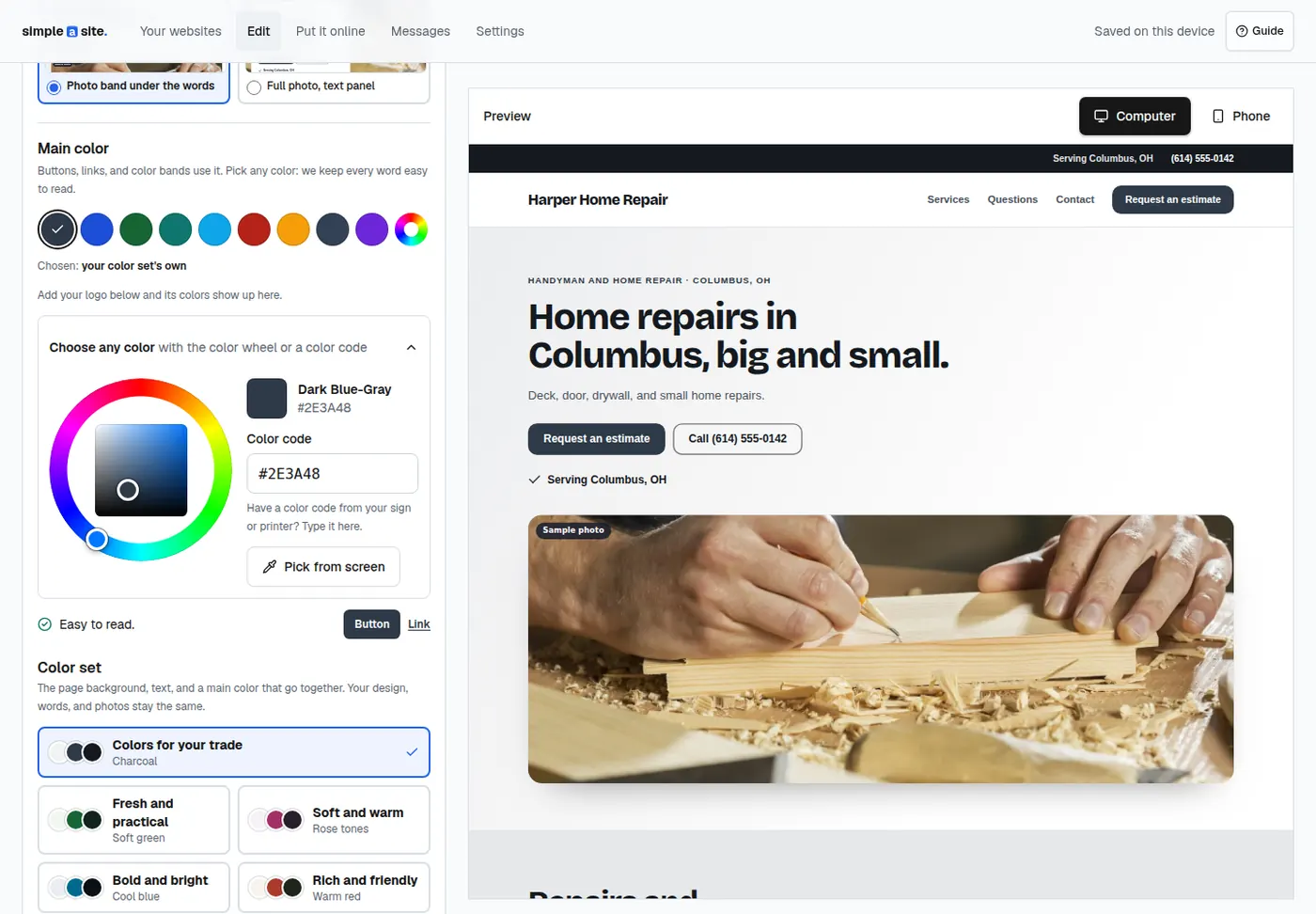The width and height of the screenshot is (1316, 914).
Task: Open the Put it online tab
Action: point(330,31)
